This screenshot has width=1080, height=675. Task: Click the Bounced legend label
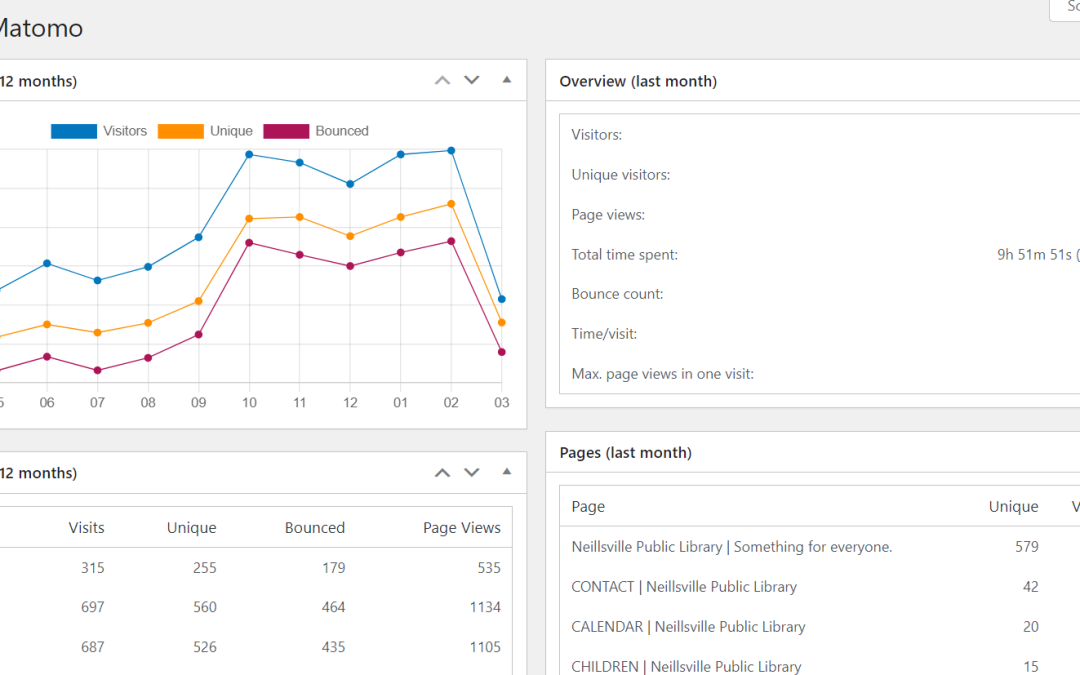coord(342,131)
